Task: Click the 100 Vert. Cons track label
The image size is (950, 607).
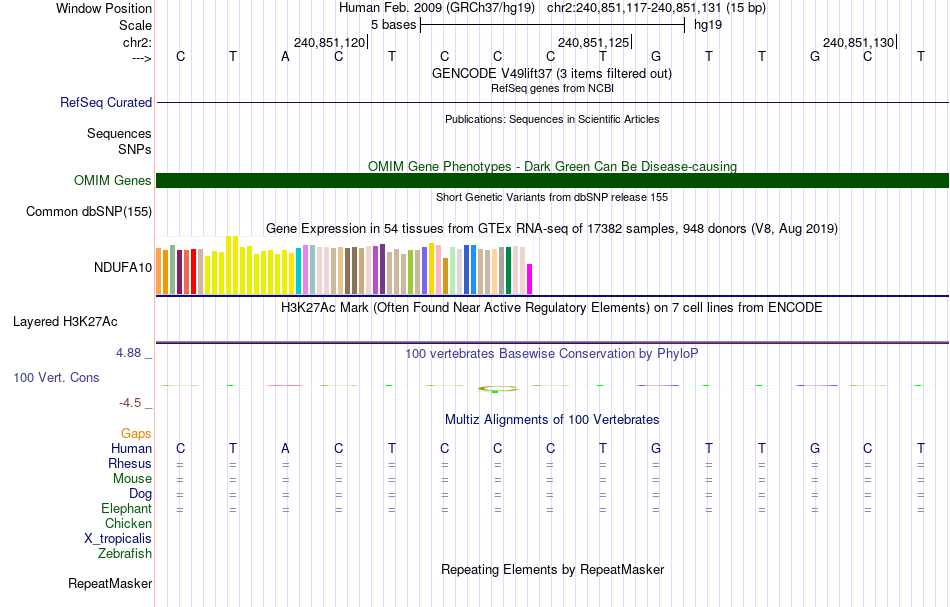Action: click(56, 377)
